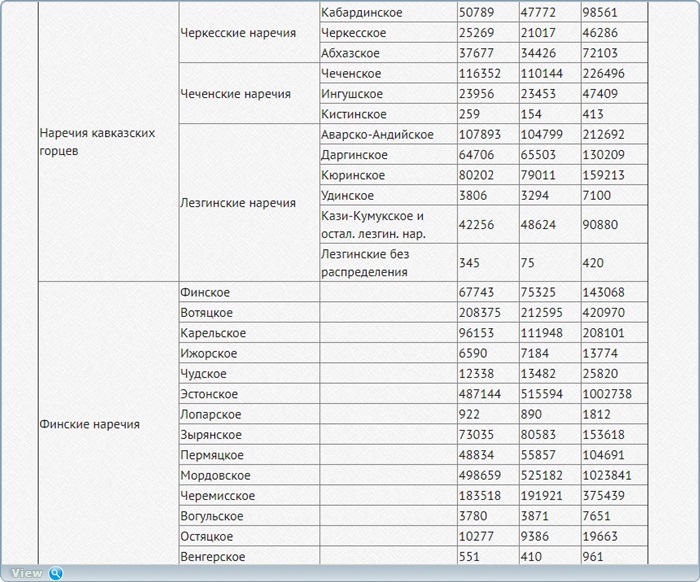Click the View label at bottom
Viewport: 700px width, 582px height.
[x=27, y=573]
